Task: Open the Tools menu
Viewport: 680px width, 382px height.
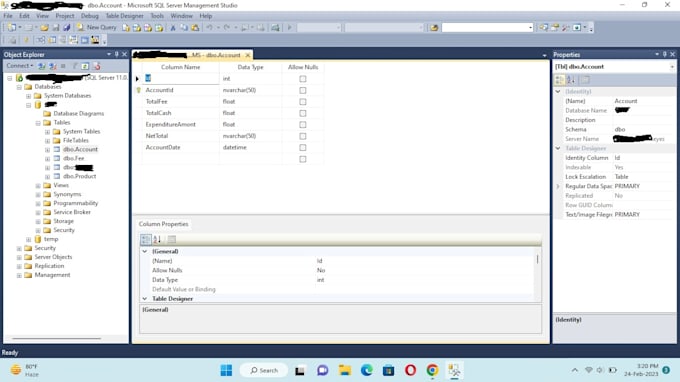Action: [157, 16]
